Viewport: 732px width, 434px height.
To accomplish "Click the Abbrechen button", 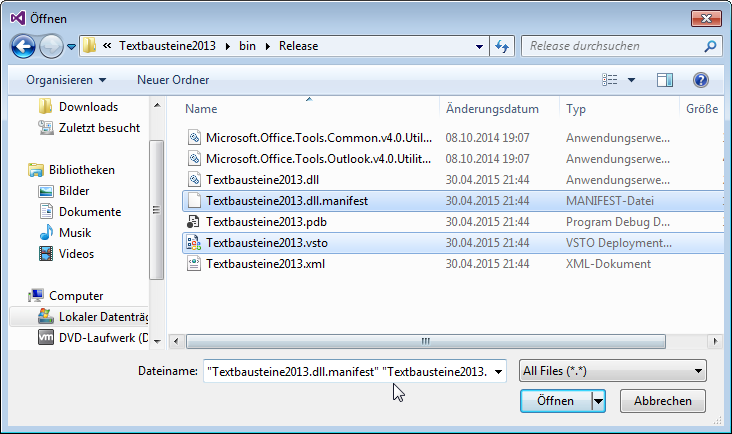I will click(662, 401).
